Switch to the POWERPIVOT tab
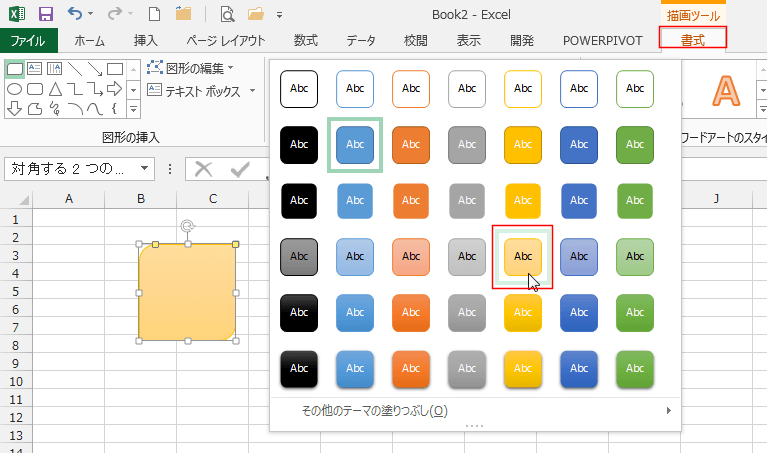The height and width of the screenshot is (453, 767). point(603,41)
